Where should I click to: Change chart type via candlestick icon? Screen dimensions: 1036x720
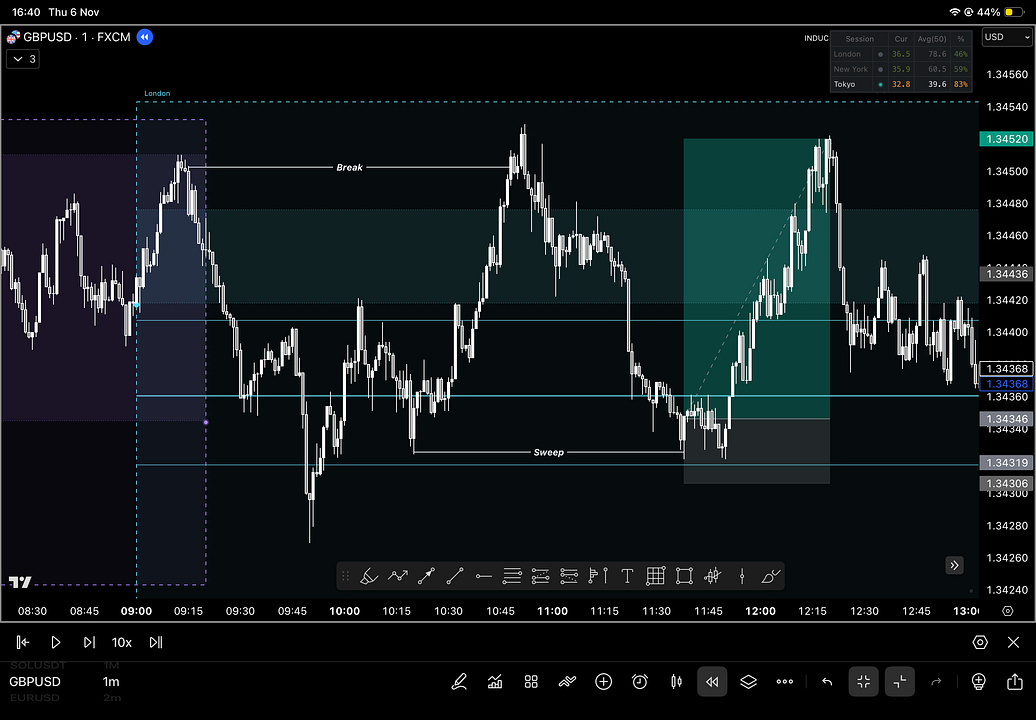pos(676,682)
